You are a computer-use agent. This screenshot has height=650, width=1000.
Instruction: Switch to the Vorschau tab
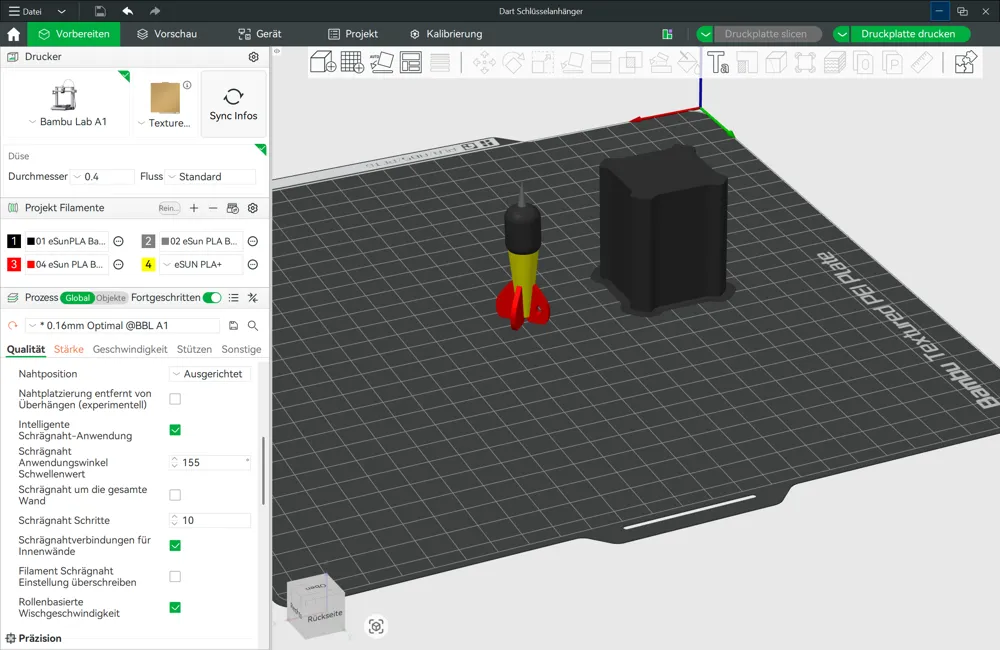click(167, 34)
